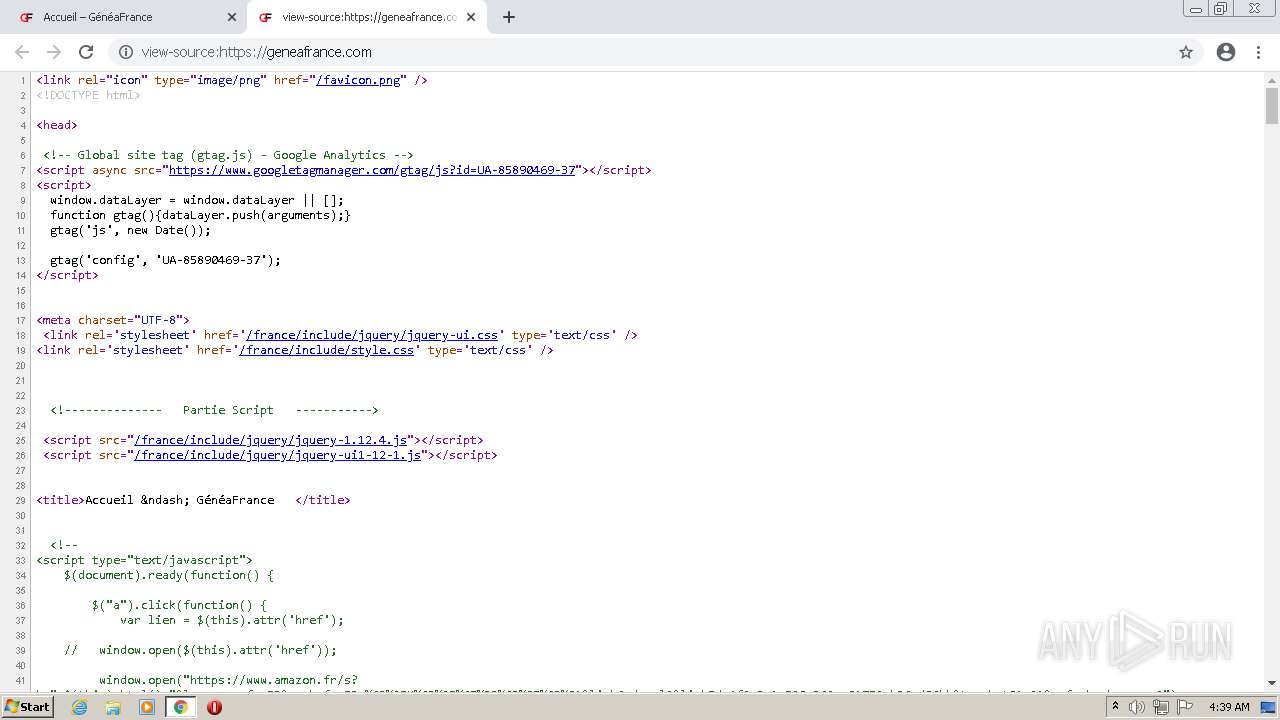Click the Global site tag comment line
1280x720 pixels.
point(228,155)
